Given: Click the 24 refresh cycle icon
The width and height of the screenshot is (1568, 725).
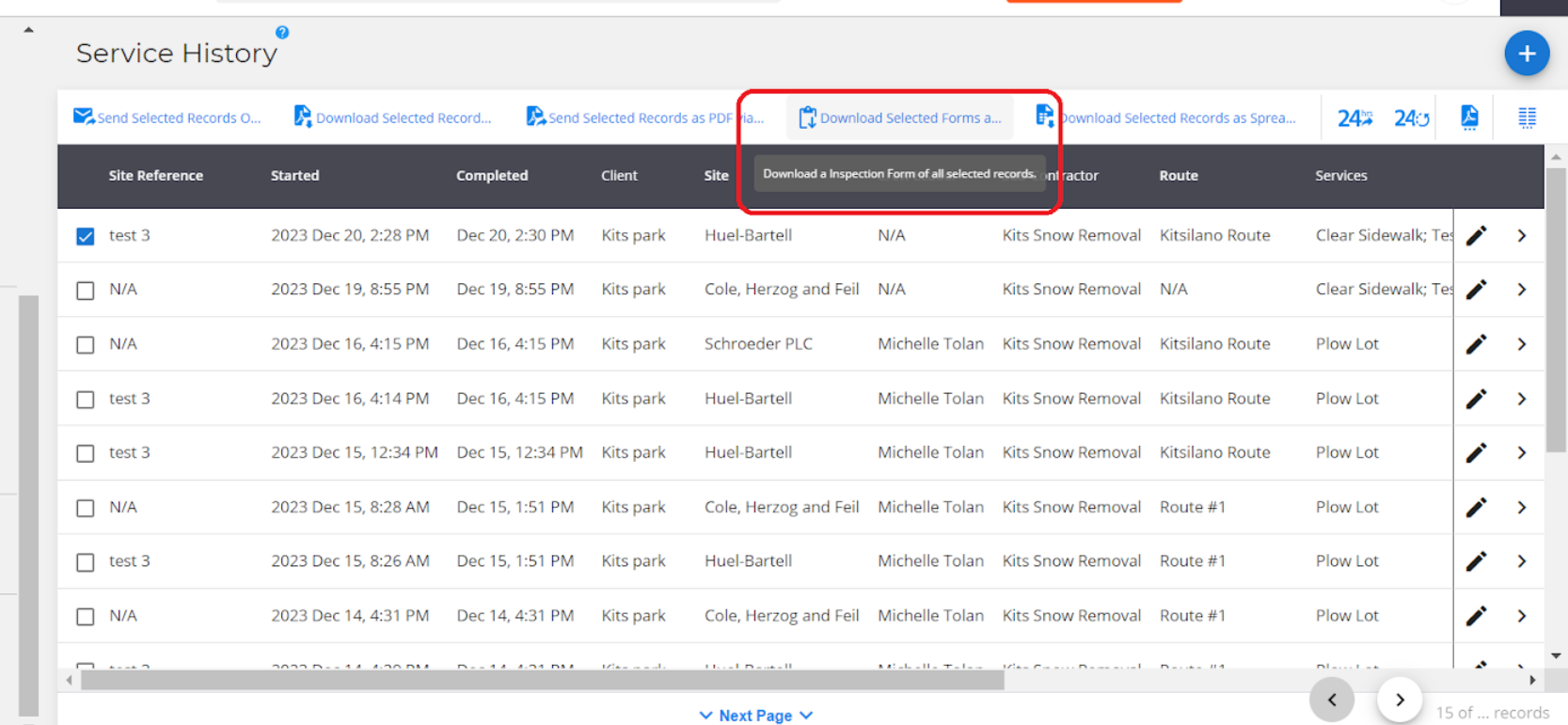Looking at the screenshot, I should 1411,118.
